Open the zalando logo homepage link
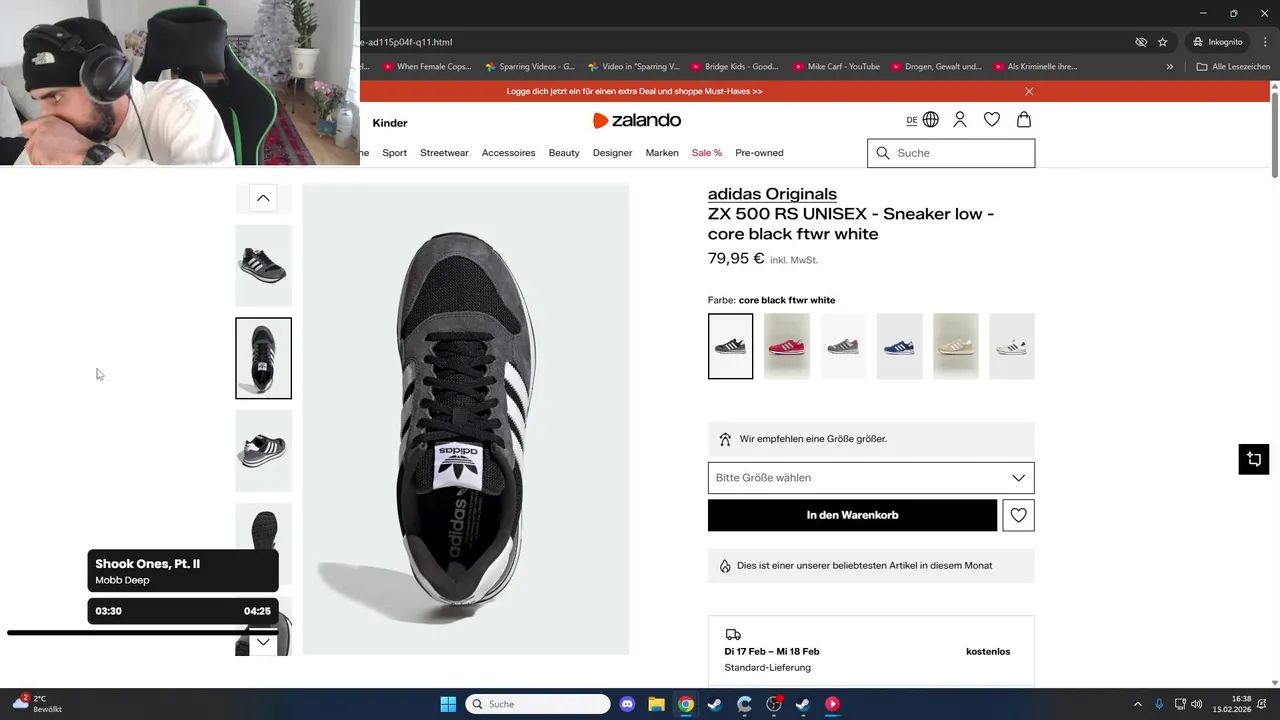Viewport: 1280px width, 720px height. click(x=637, y=120)
